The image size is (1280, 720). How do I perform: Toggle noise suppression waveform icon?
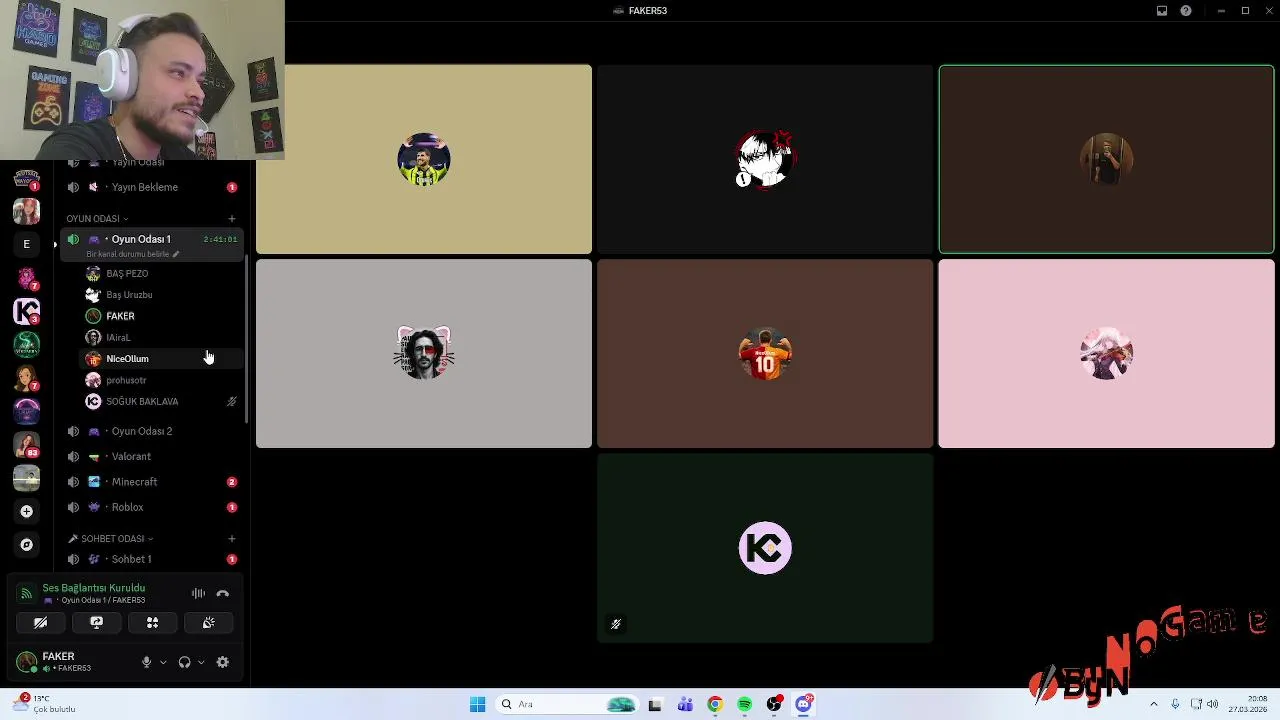(198, 594)
